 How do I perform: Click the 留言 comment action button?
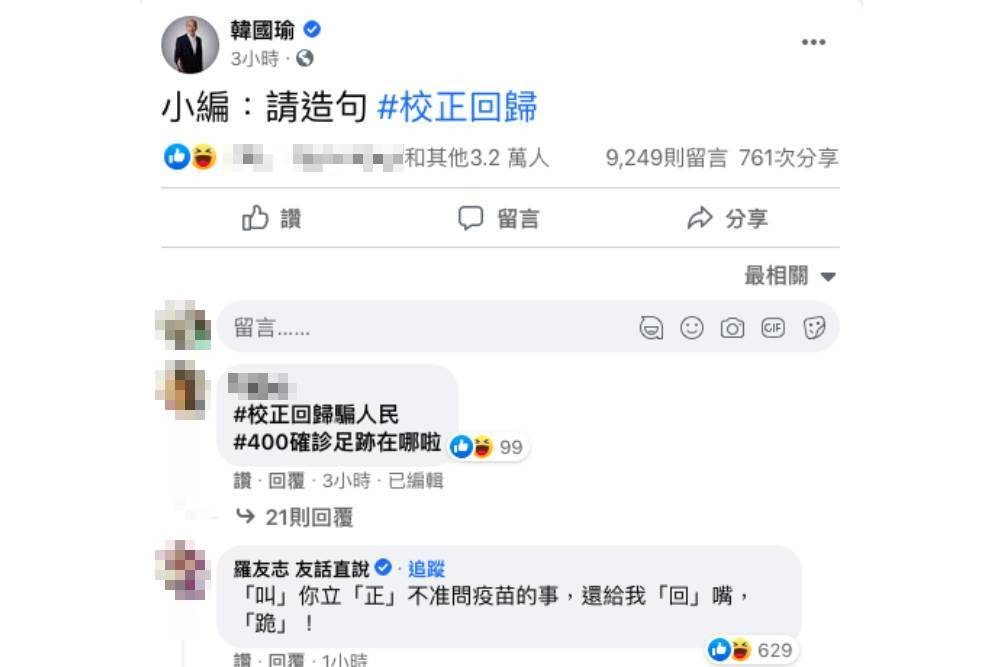click(499, 218)
